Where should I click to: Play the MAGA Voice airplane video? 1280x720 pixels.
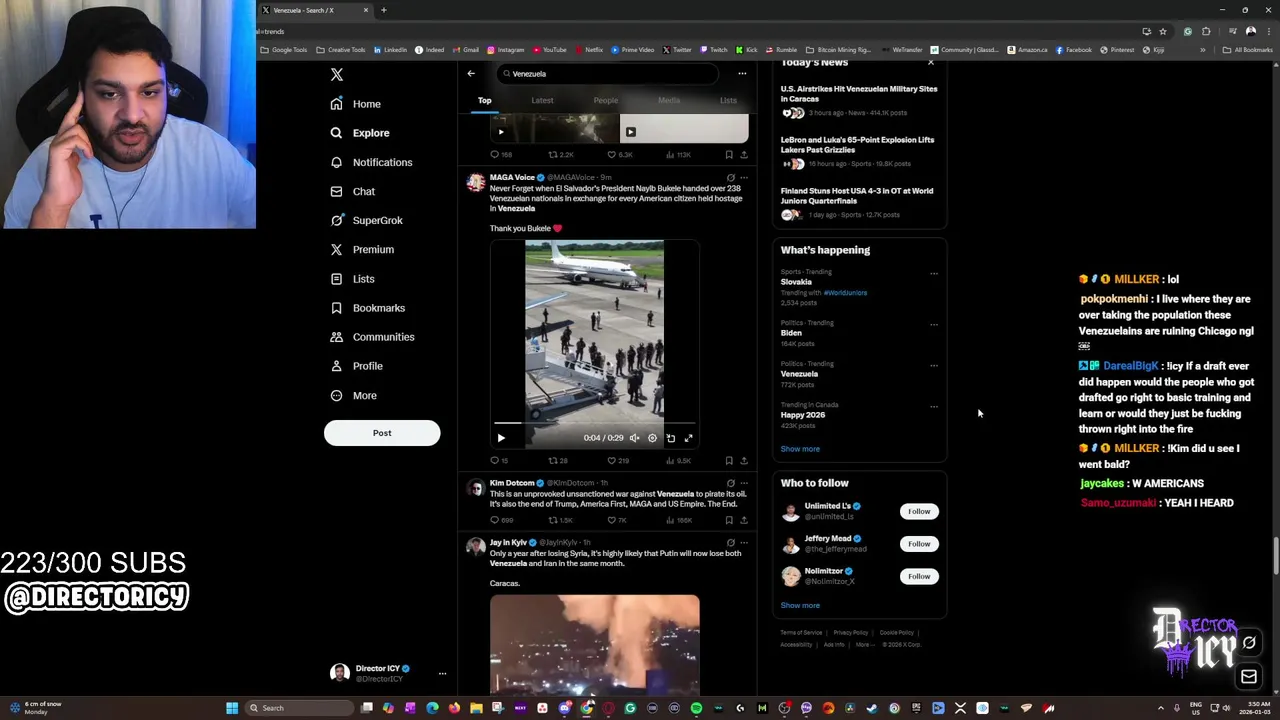coord(501,437)
